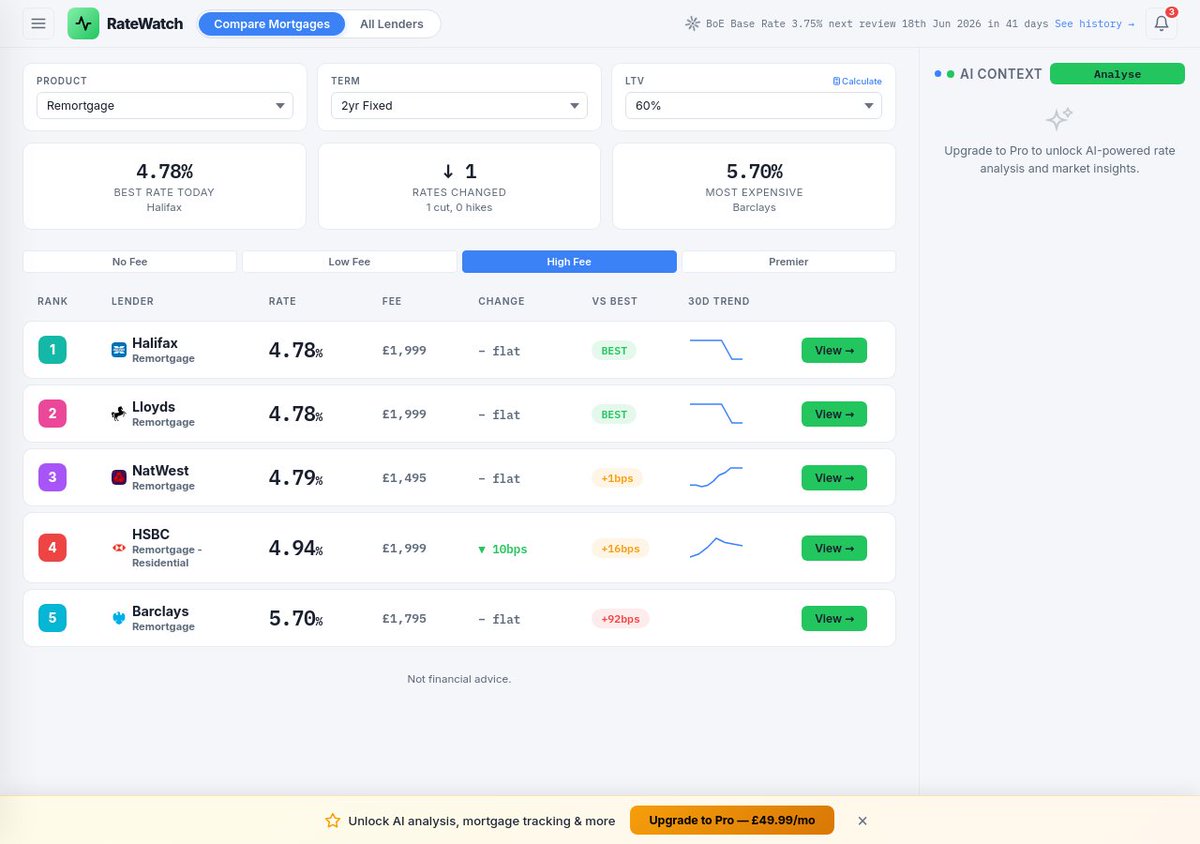
Task: Click the HSBC 30D trend sparkline
Action: [x=716, y=548]
